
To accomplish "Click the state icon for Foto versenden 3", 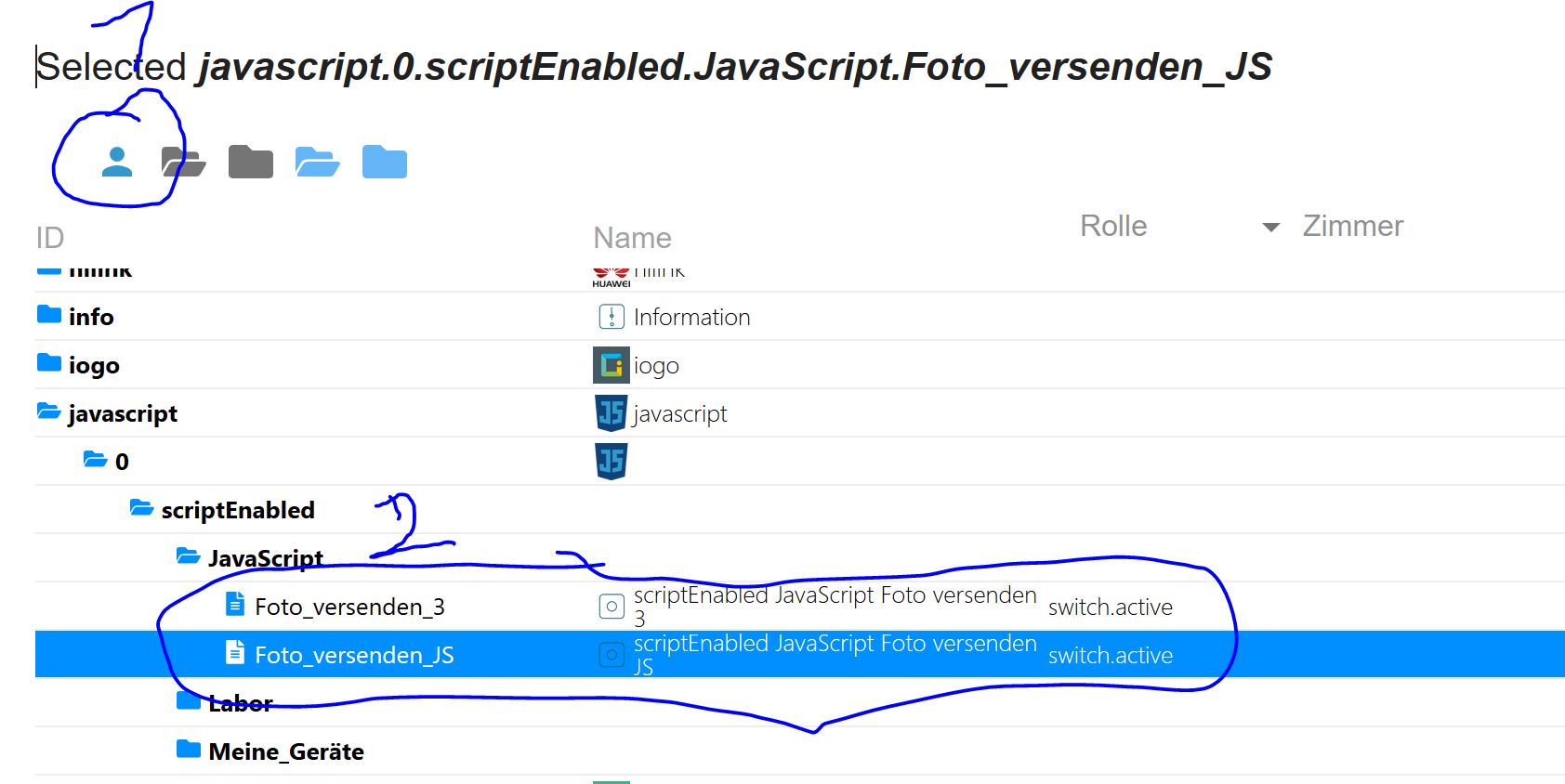I will click(611, 607).
